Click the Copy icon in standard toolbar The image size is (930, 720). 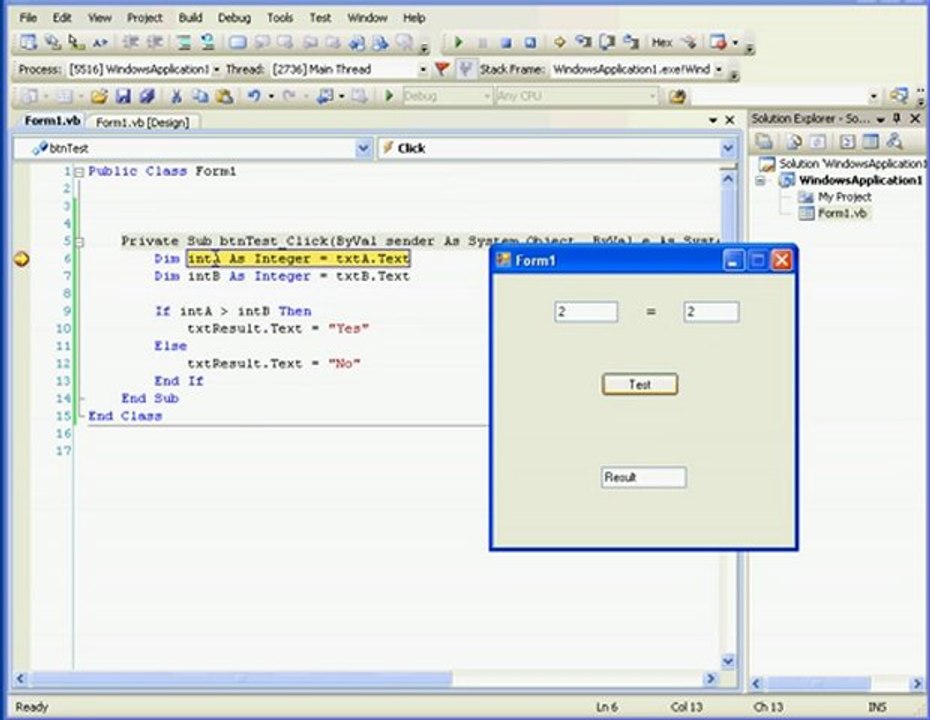200,96
